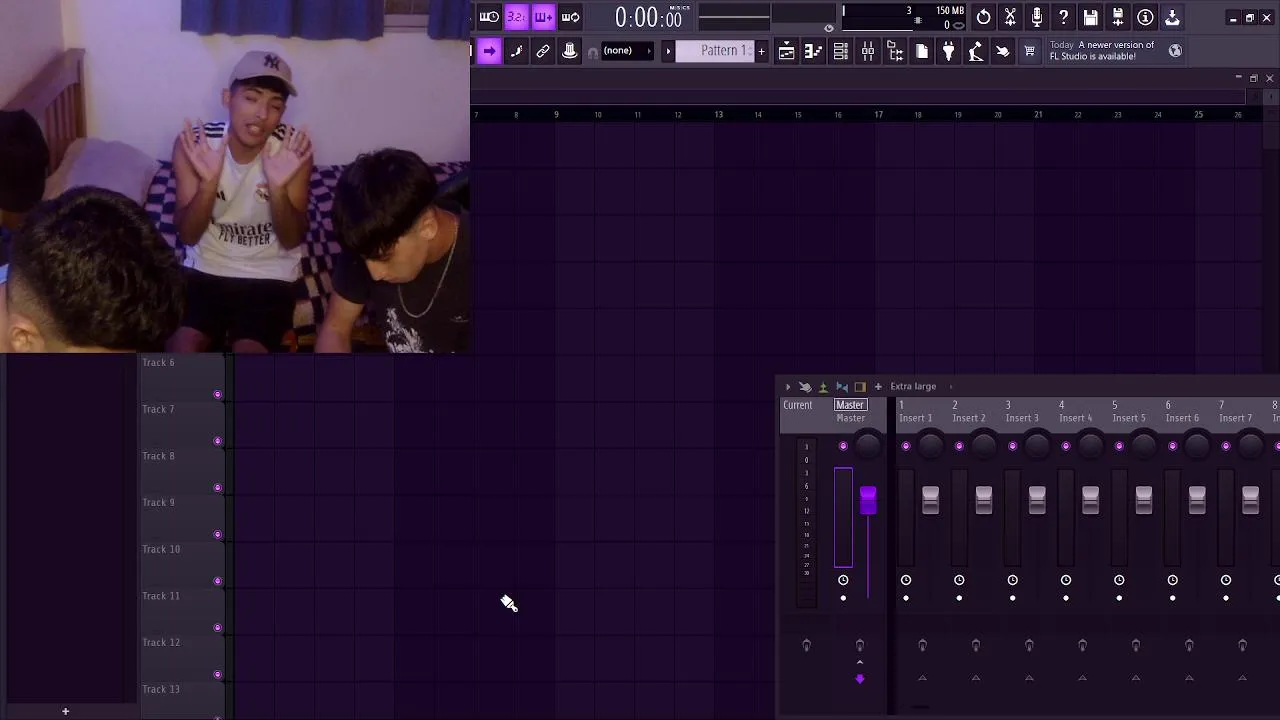
Task: Toggle the blend recording overdub button
Action: 543,17
